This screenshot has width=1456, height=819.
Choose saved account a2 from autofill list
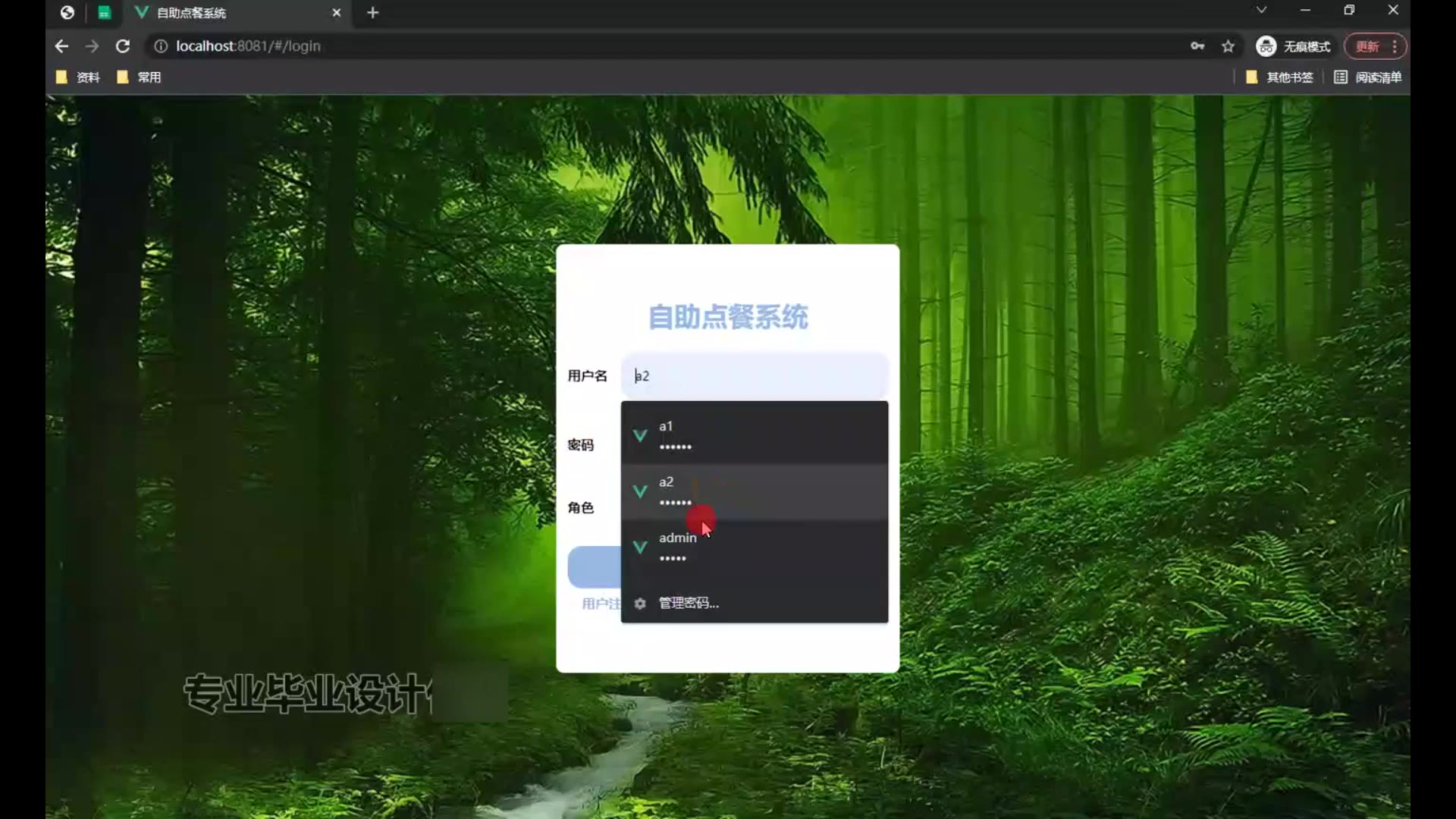[754, 491]
